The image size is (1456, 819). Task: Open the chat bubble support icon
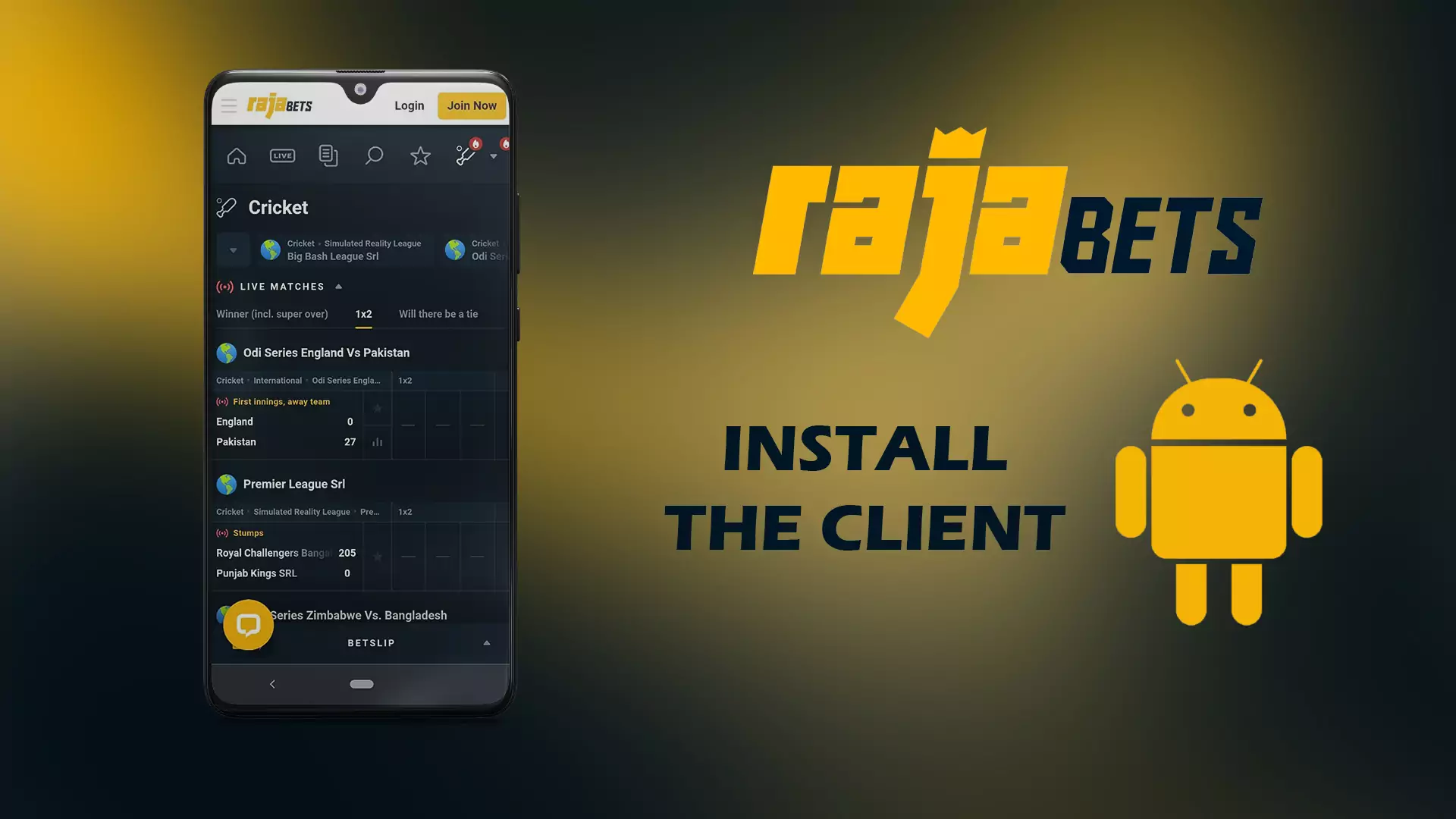pyautogui.click(x=247, y=624)
